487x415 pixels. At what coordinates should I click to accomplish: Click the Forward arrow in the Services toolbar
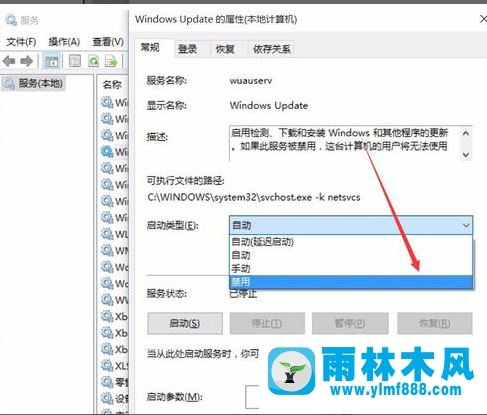[x=27, y=61]
